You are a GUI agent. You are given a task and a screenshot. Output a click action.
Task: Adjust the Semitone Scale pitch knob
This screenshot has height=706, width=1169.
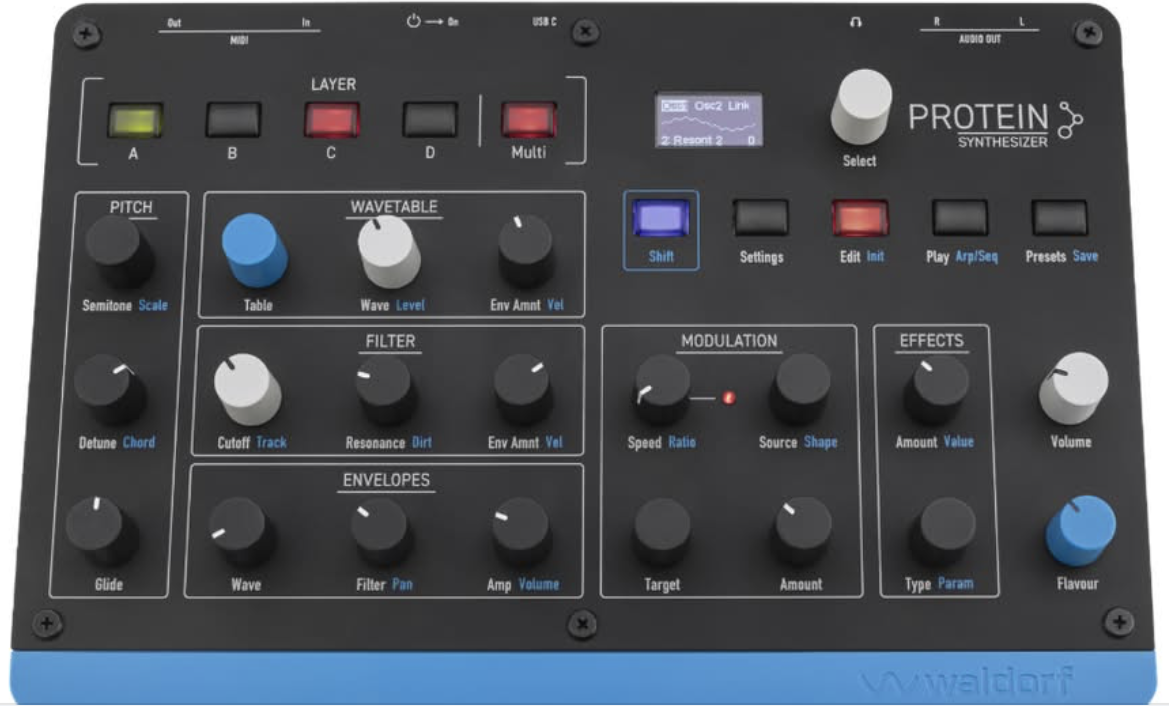pyautogui.click(x=119, y=252)
